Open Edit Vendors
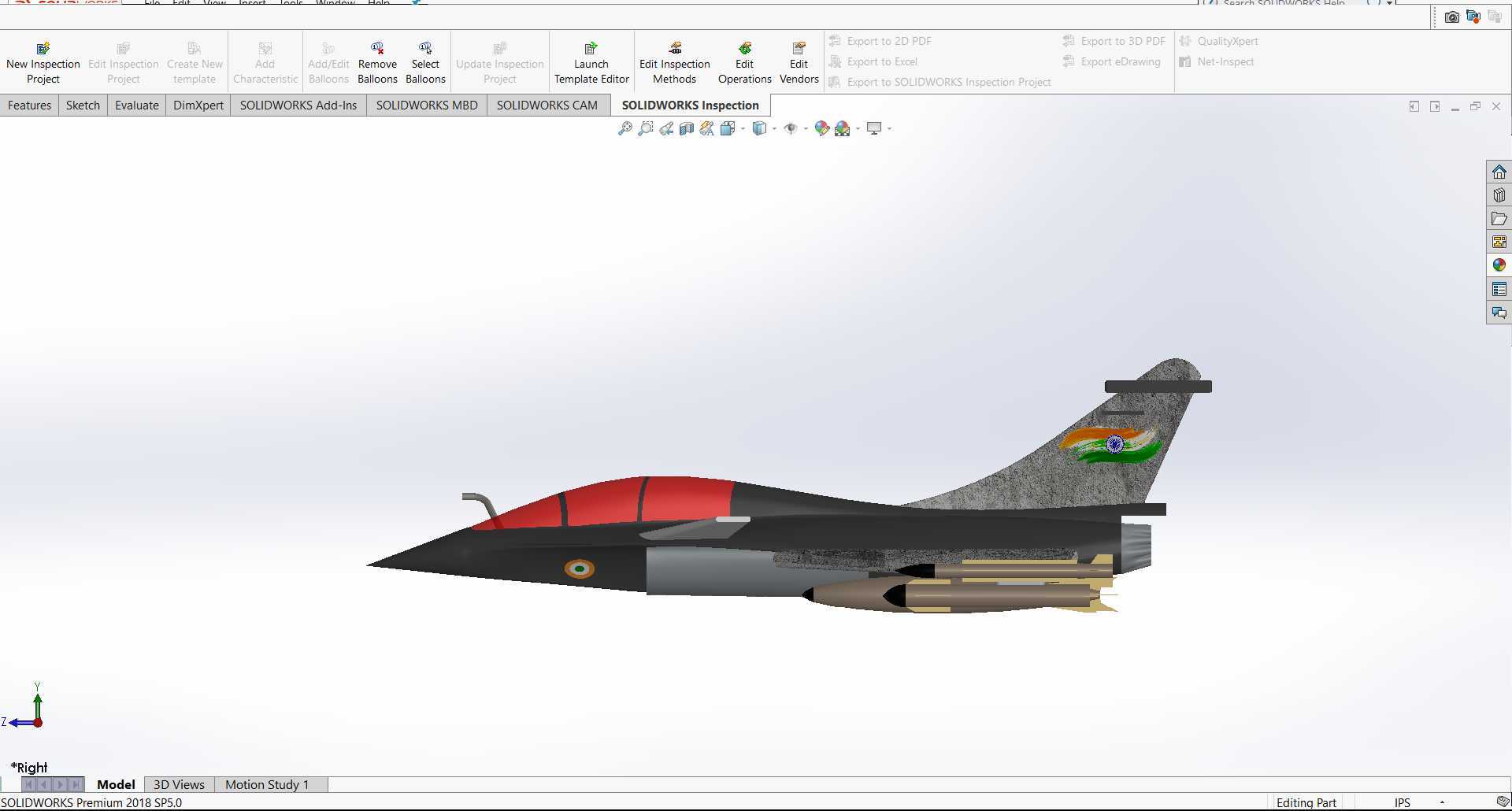This screenshot has width=1512, height=811. [x=799, y=62]
